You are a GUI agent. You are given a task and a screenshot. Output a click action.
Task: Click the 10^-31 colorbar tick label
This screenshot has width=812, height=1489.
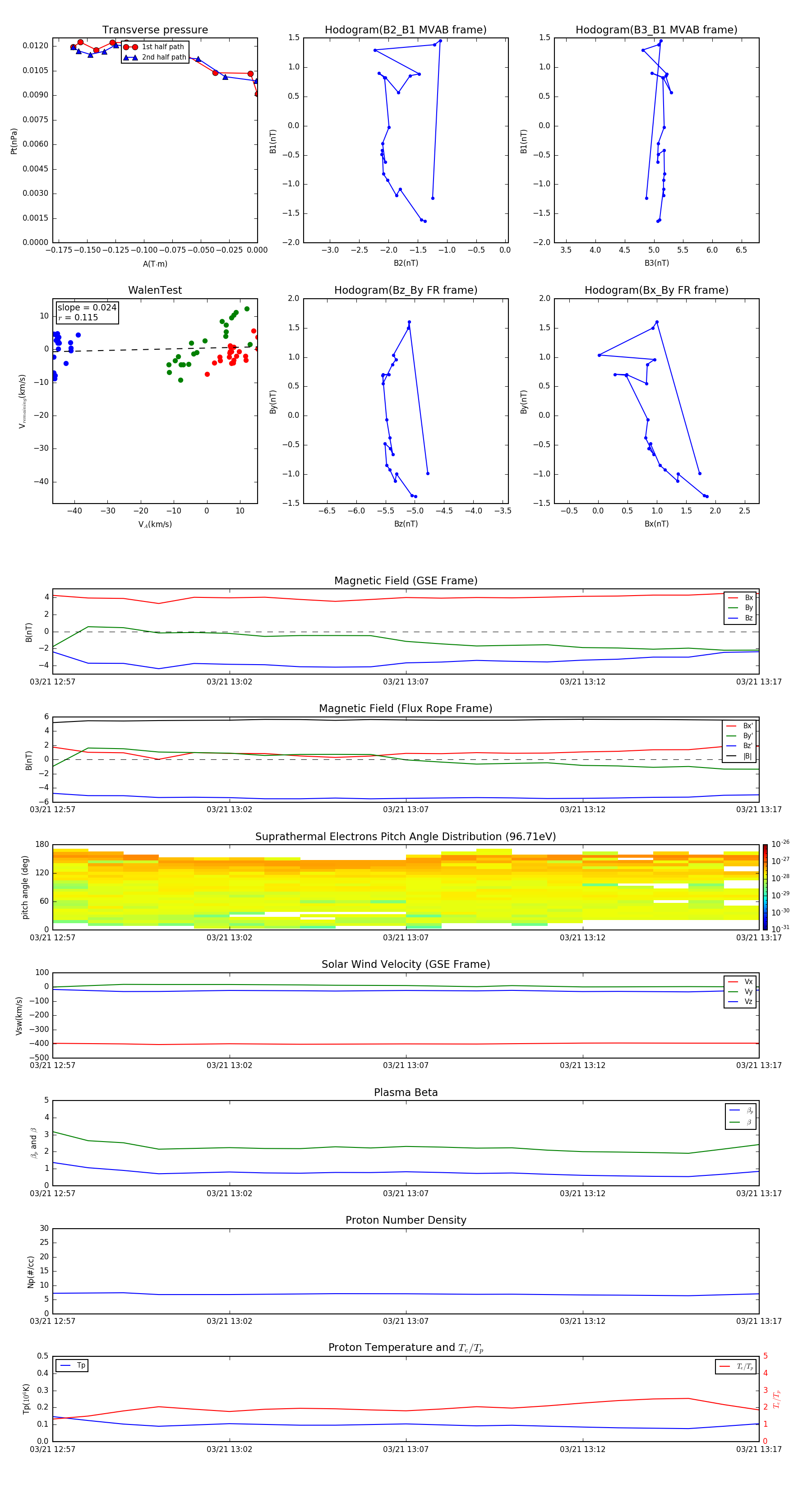(780, 929)
